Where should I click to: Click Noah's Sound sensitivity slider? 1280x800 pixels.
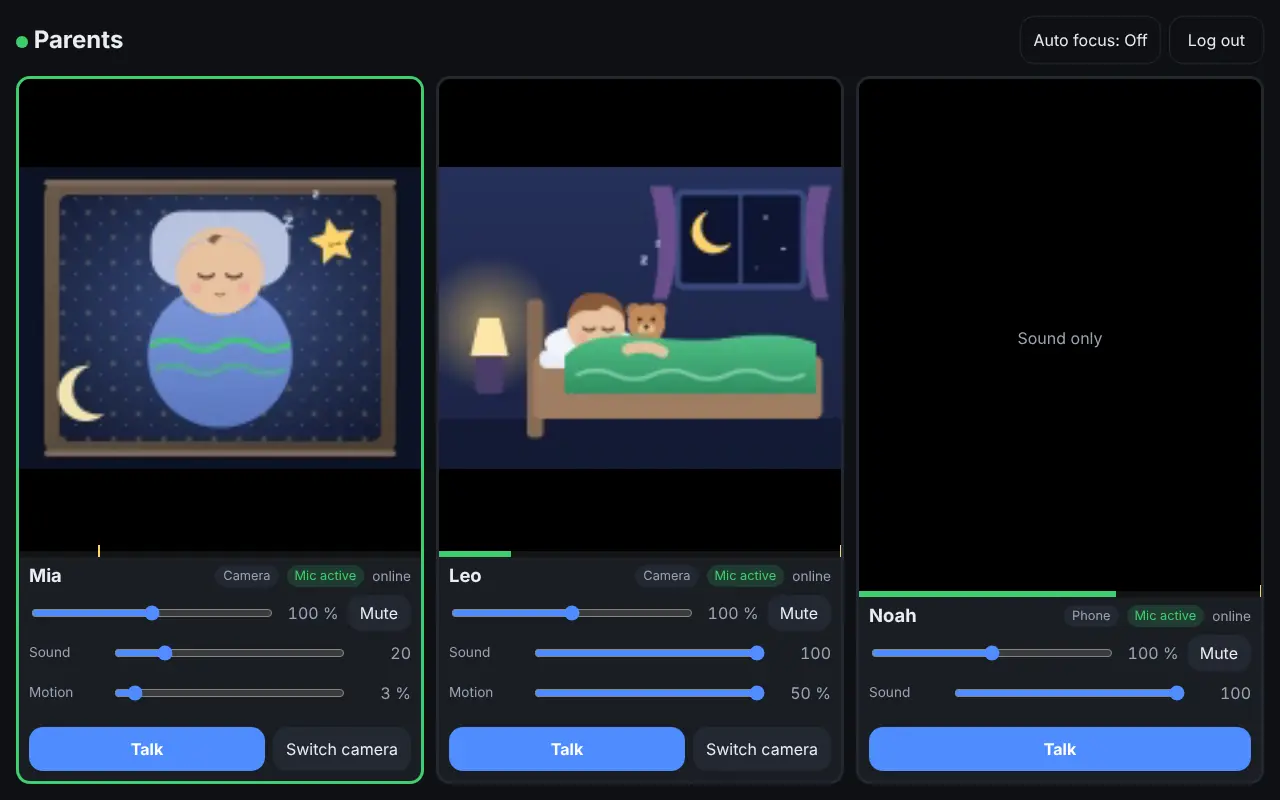[x=1069, y=693]
